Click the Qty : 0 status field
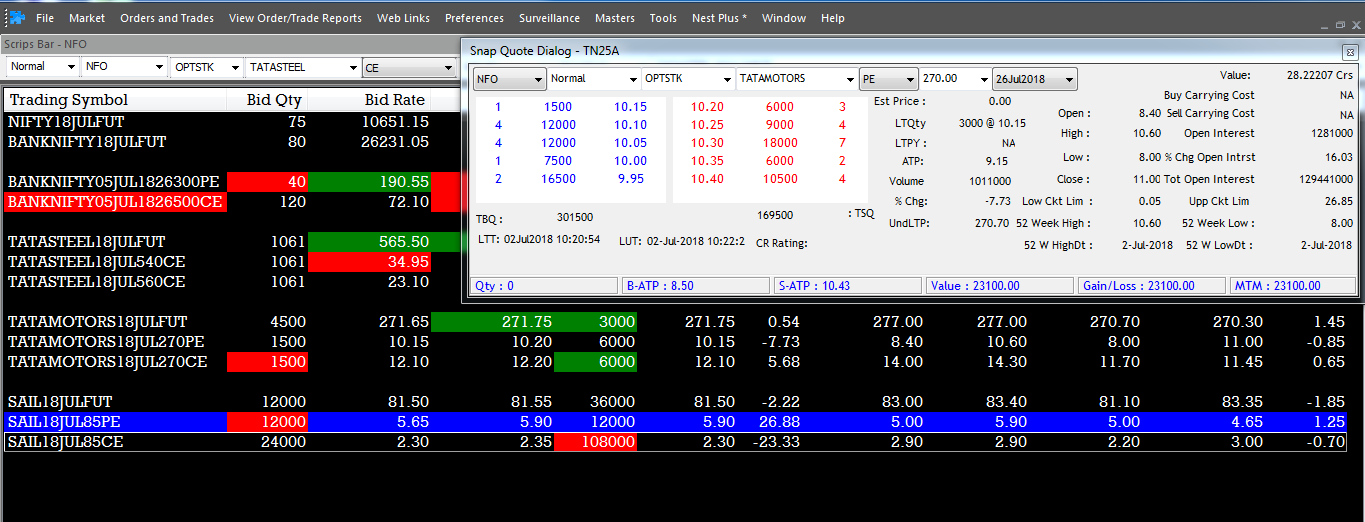 point(545,286)
